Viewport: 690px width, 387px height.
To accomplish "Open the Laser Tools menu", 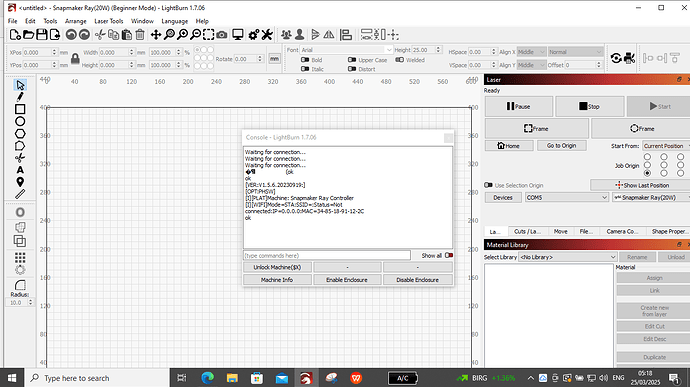I will pyautogui.click(x=108, y=21).
